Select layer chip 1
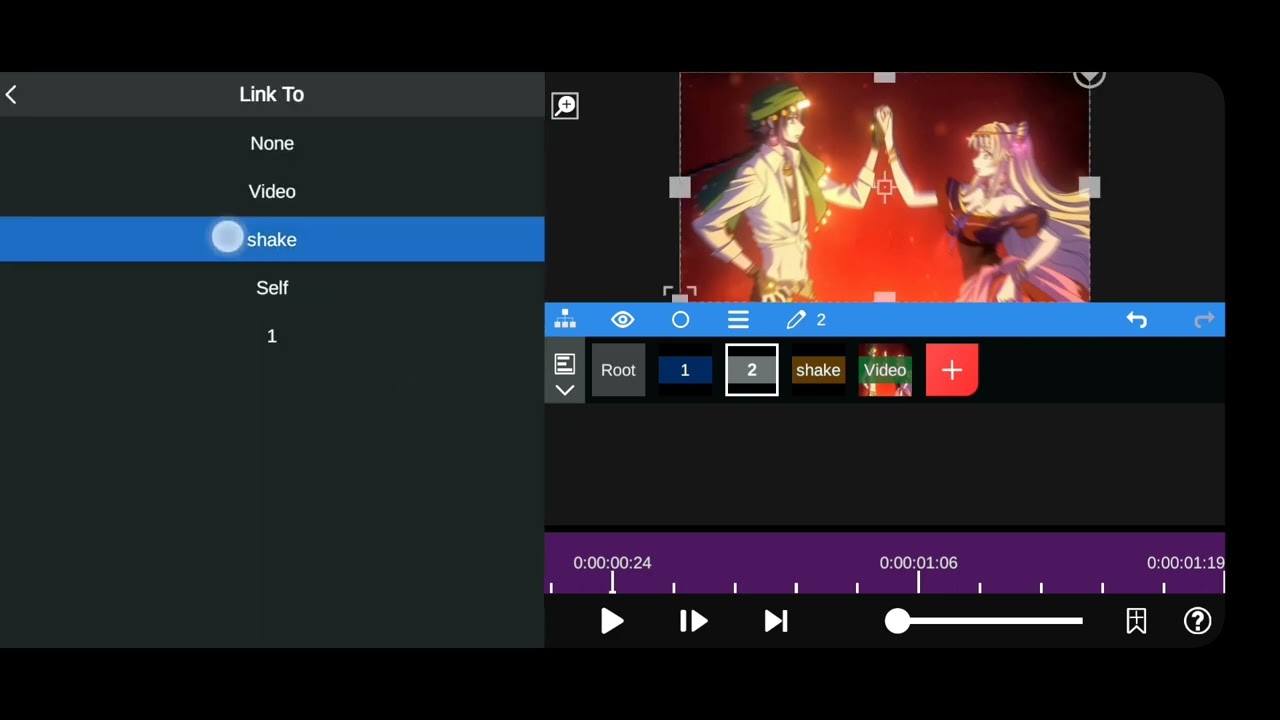Screen dimensions: 1280x720 tap(685, 370)
